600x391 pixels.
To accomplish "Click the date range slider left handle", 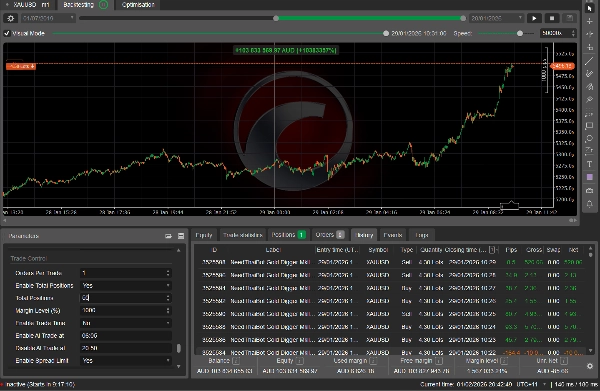I will (276, 18).
